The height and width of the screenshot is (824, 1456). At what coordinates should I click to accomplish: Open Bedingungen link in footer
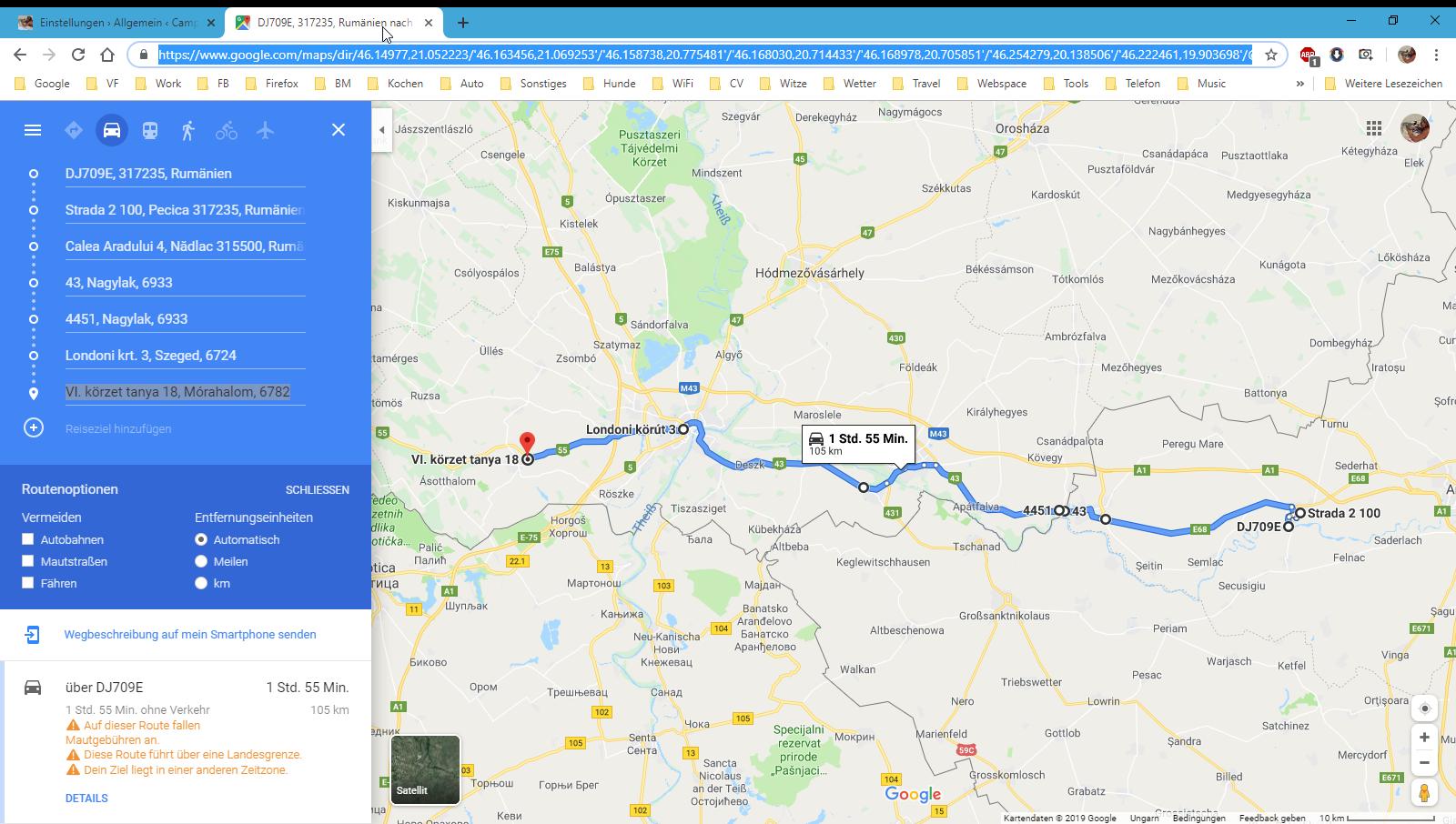(x=1199, y=818)
